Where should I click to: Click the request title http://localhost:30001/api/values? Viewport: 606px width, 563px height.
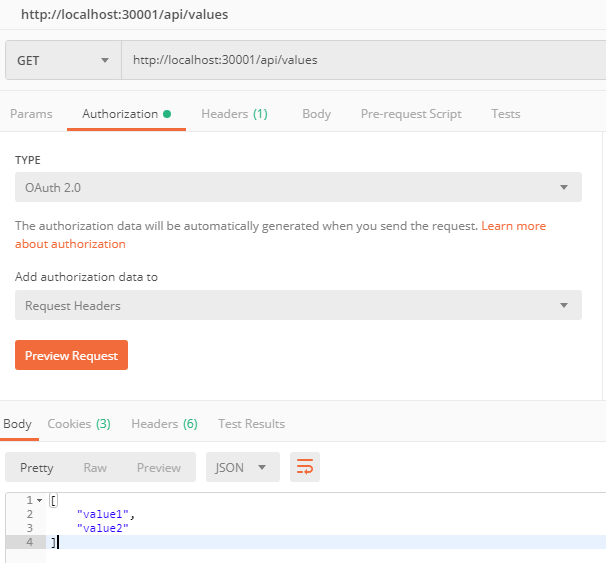tap(124, 15)
